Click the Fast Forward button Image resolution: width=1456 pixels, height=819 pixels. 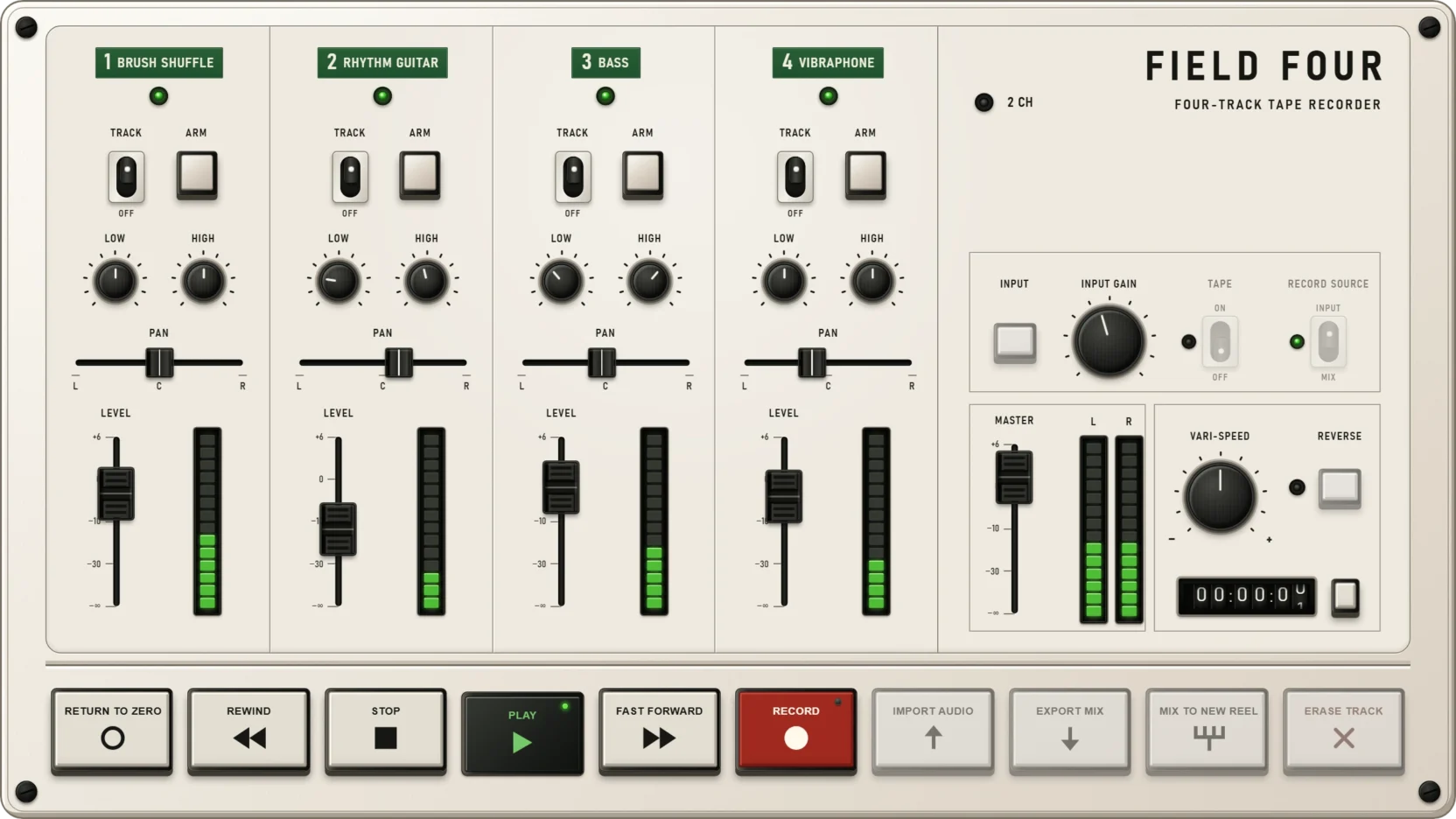coord(660,731)
